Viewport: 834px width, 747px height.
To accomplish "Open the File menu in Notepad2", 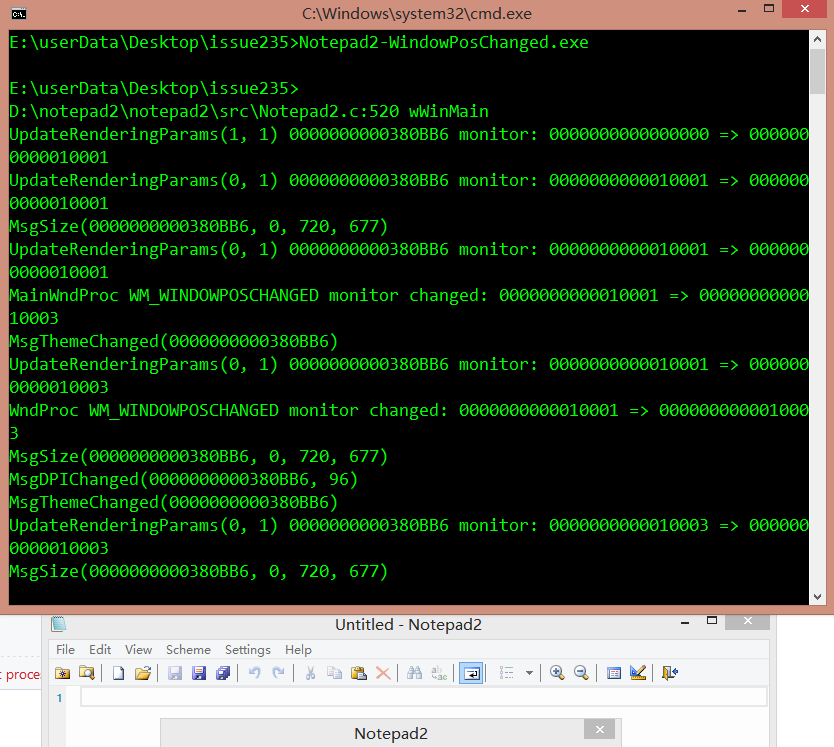I will [65, 650].
